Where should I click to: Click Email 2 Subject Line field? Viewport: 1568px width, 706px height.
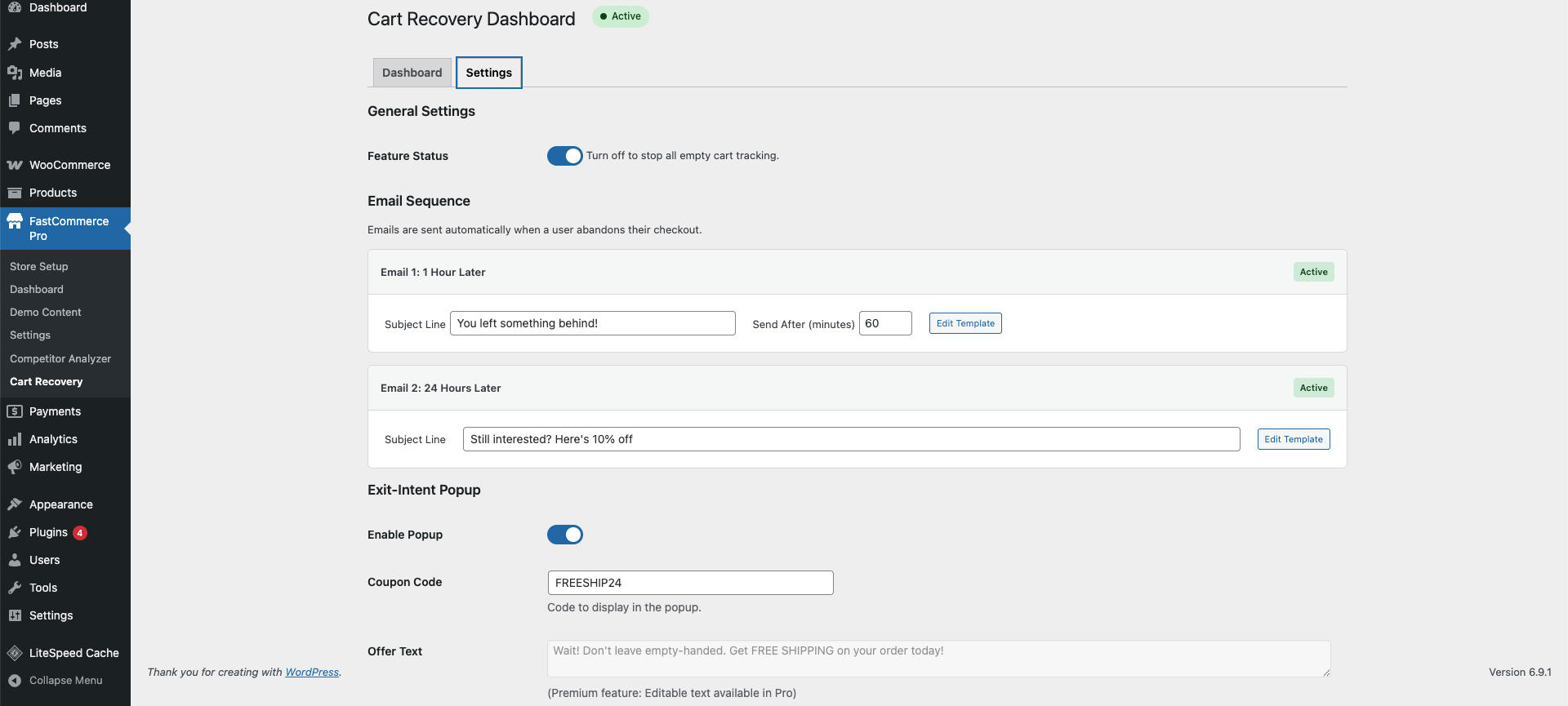click(852, 439)
